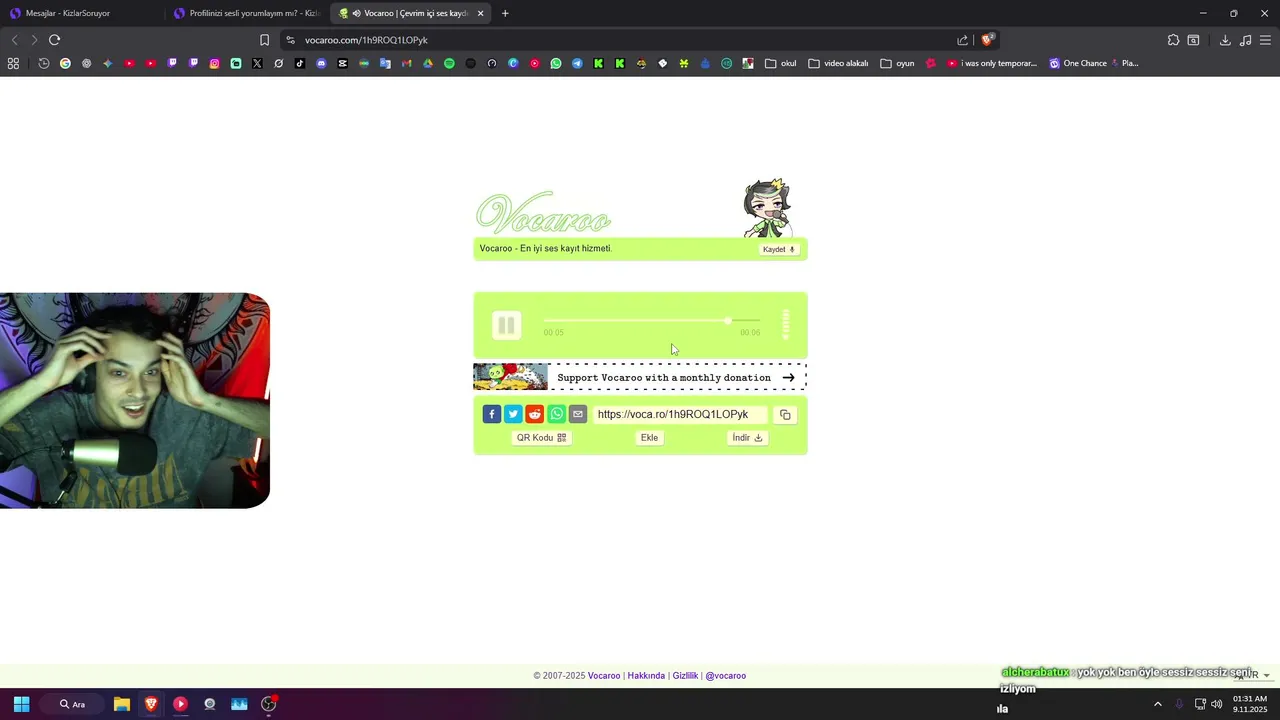This screenshot has width=1280, height=720.
Task: Seek along the audio progress bar
Action: point(651,320)
